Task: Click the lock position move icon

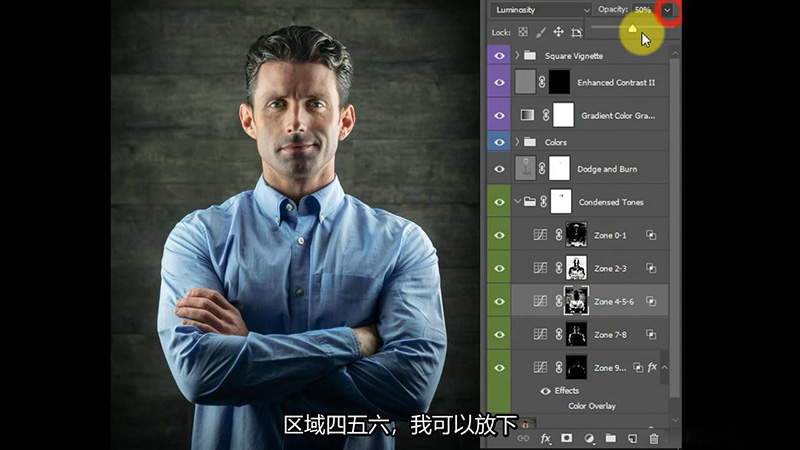Action: point(559,32)
